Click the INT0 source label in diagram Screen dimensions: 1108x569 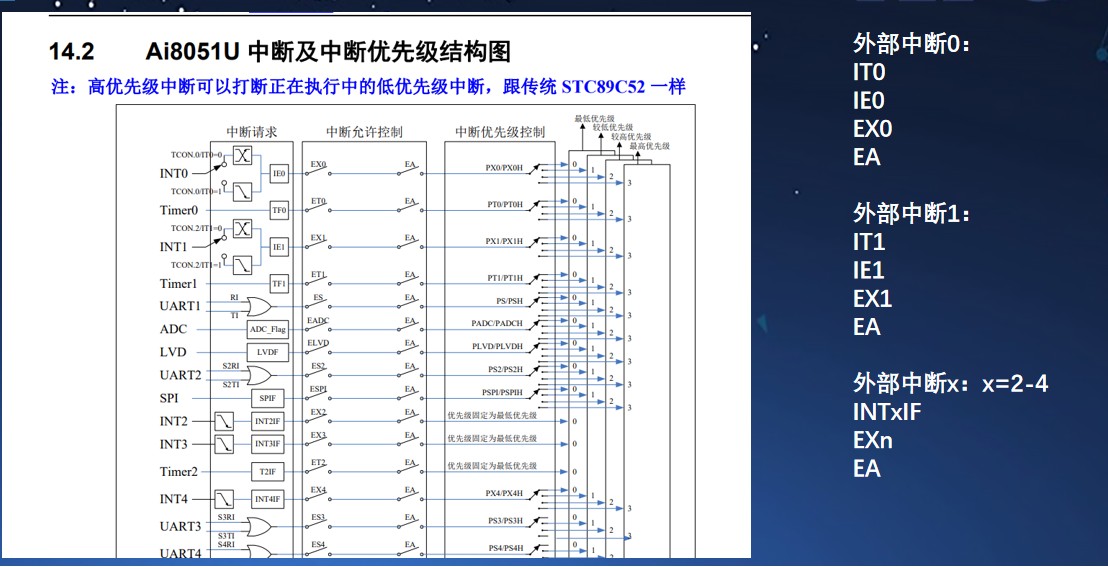(x=174, y=172)
